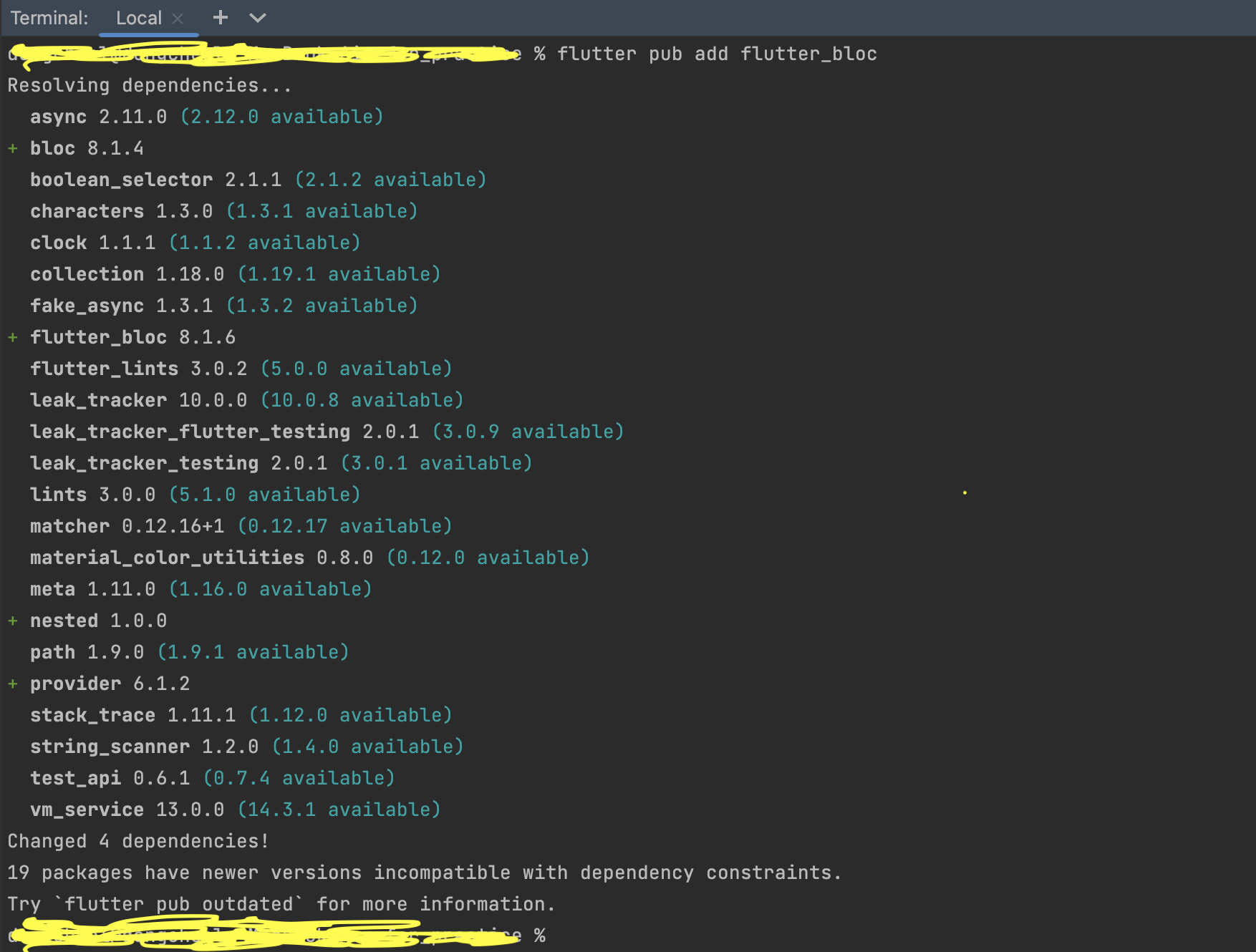Screen dimensions: 1256x952
Task: Click '(0.12.0 available)' version note
Action: click(x=488, y=558)
